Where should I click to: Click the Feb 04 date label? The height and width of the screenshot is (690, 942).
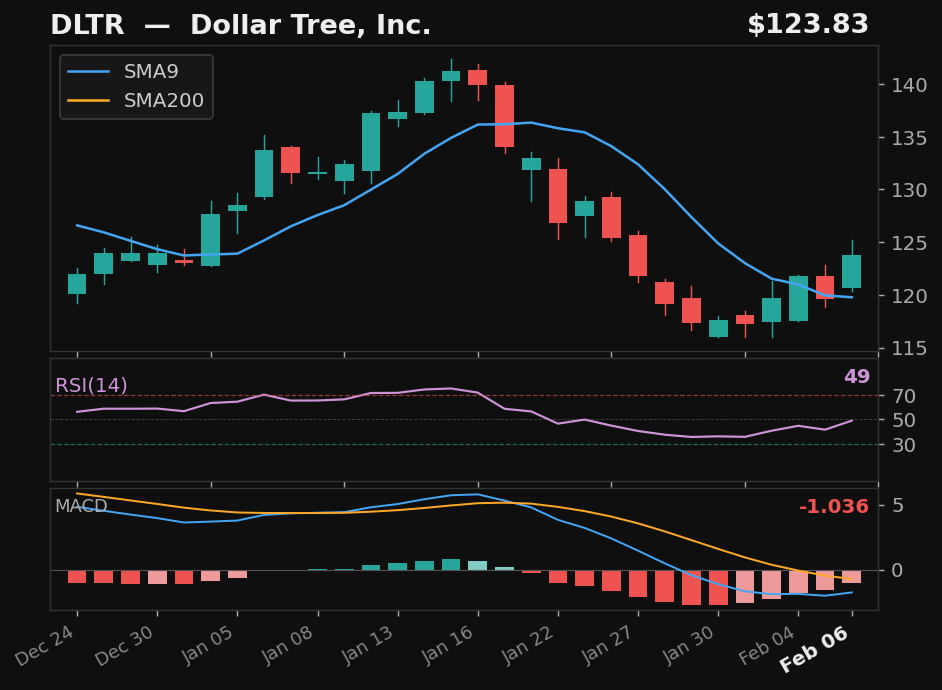(x=767, y=646)
